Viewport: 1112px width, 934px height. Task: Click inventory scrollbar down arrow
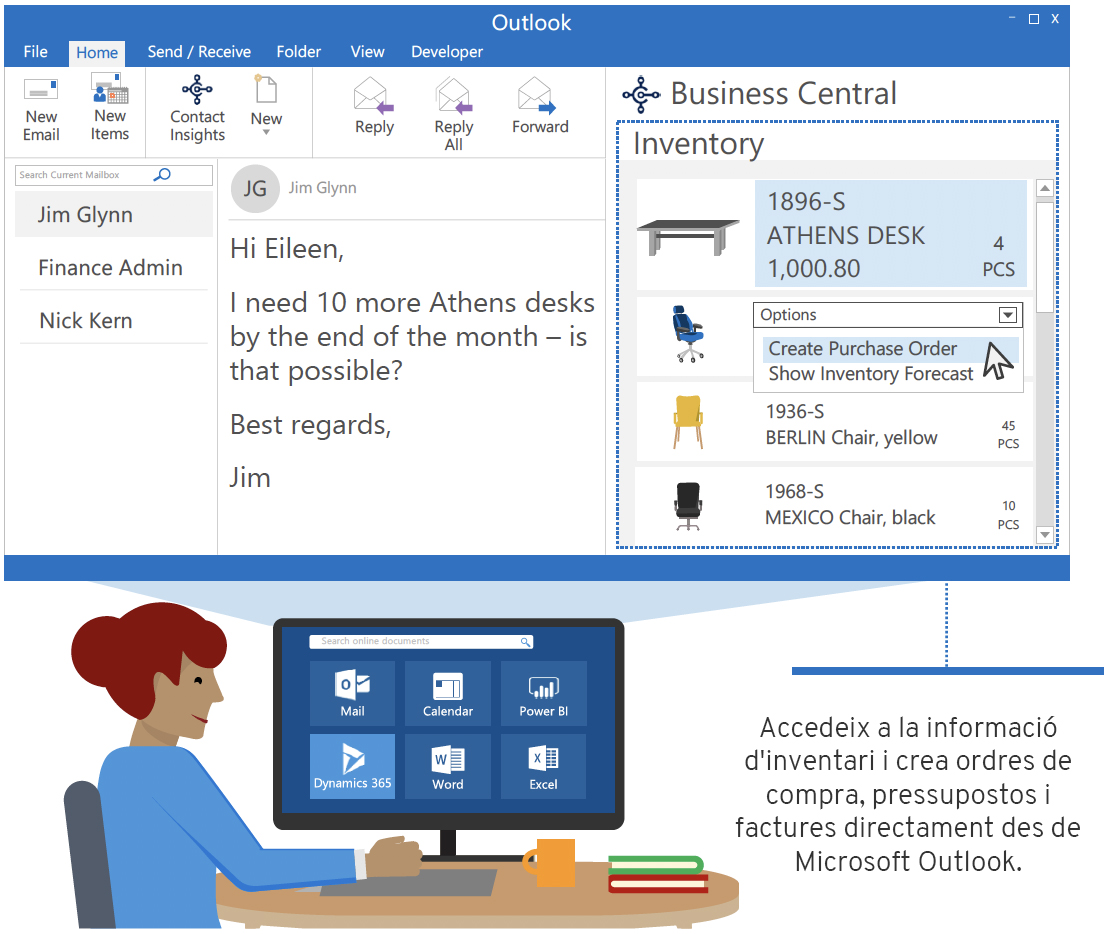point(1045,535)
